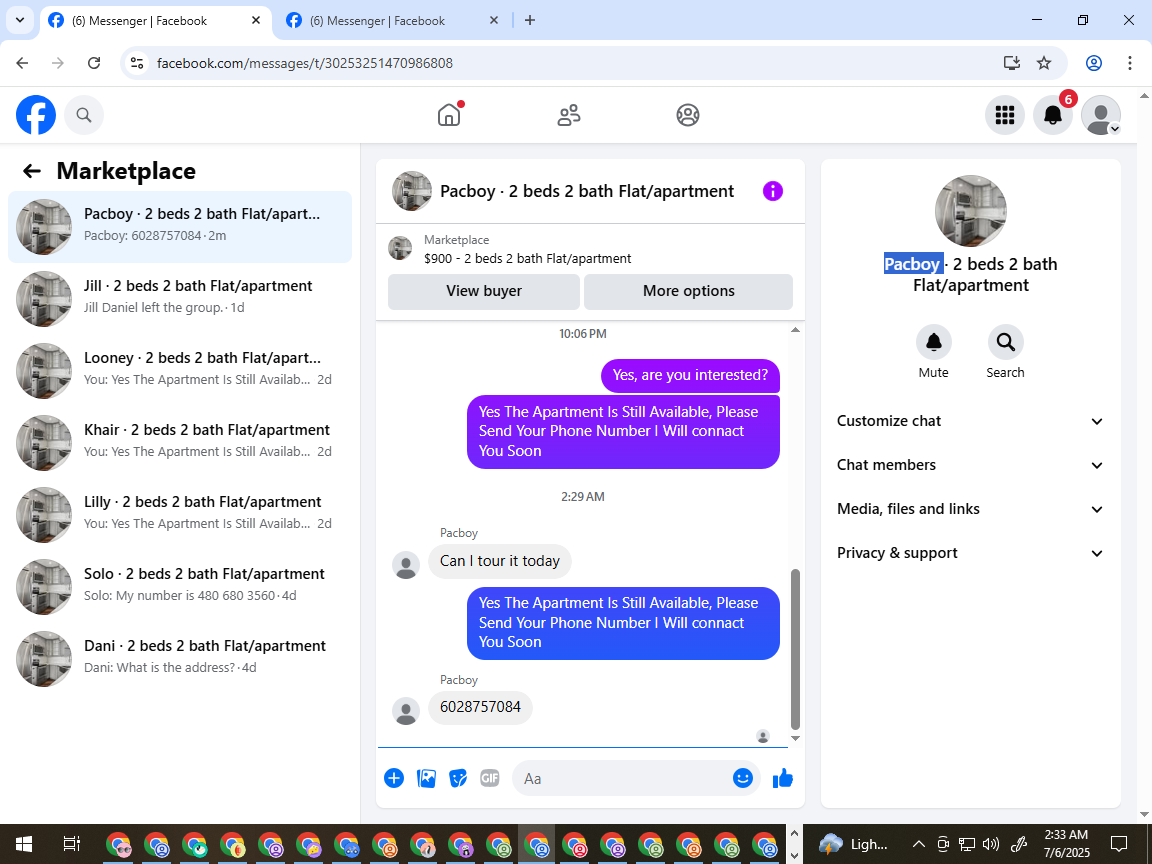
Task: Click the chat scroll up arrow
Action: (795, 330)
